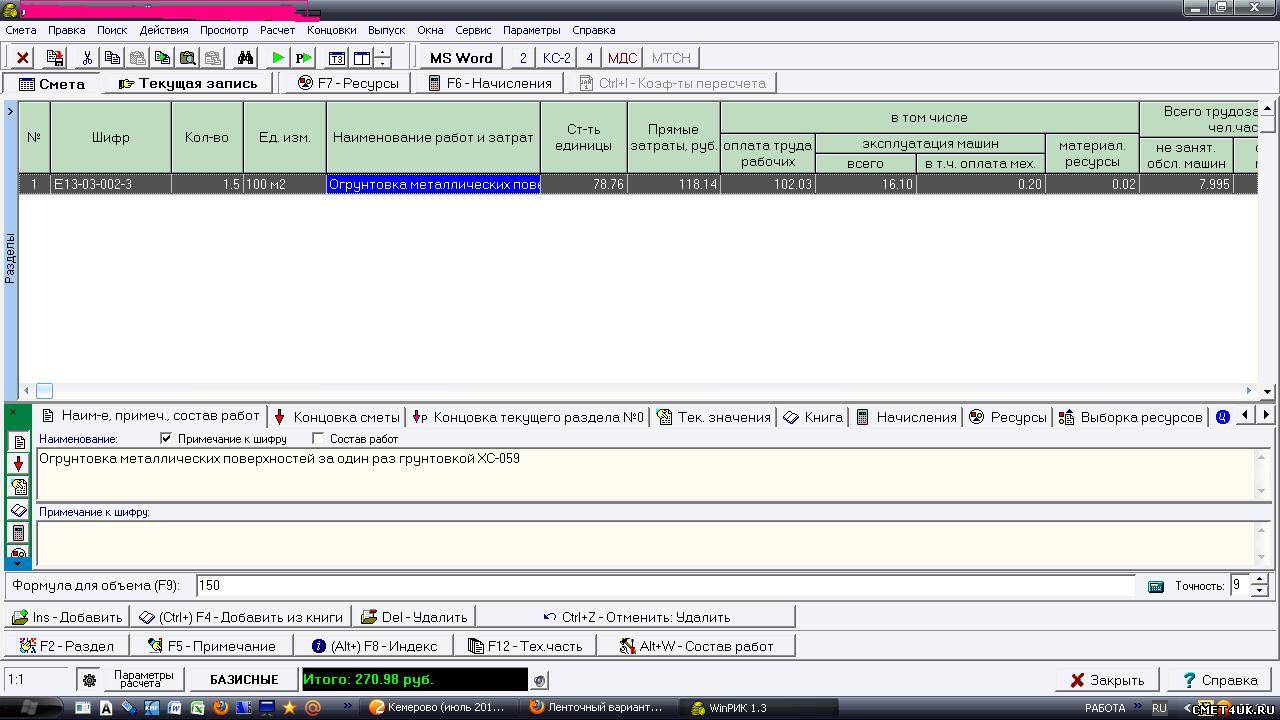Click the Справка help button

click(x=1220, y=680)
